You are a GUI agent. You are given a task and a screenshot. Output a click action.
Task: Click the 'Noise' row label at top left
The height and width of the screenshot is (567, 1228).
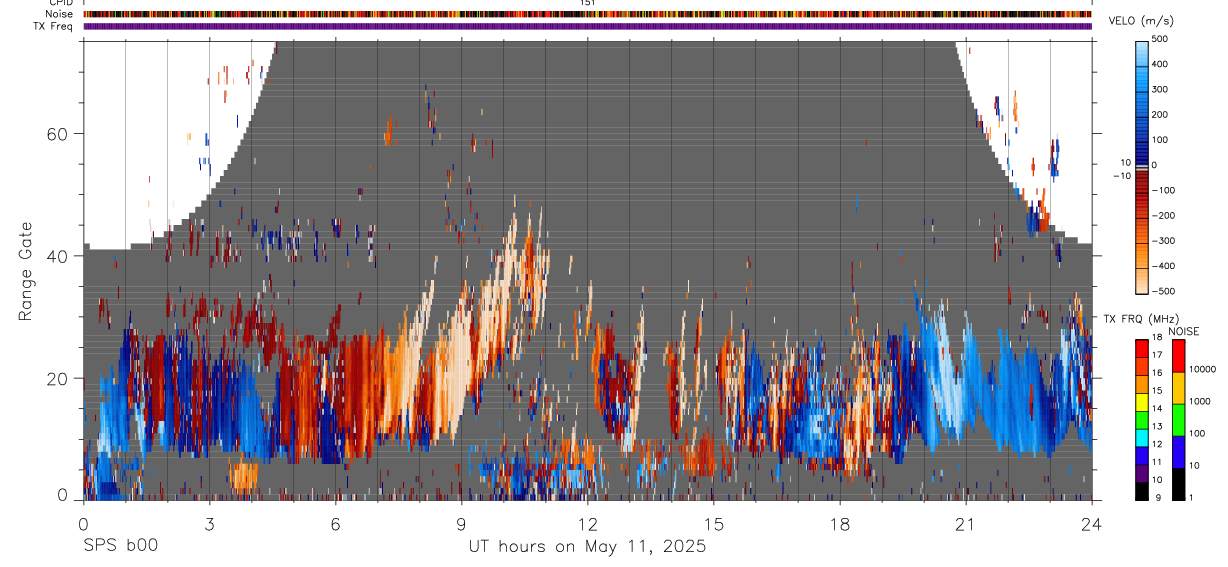(x=60, y=14)
